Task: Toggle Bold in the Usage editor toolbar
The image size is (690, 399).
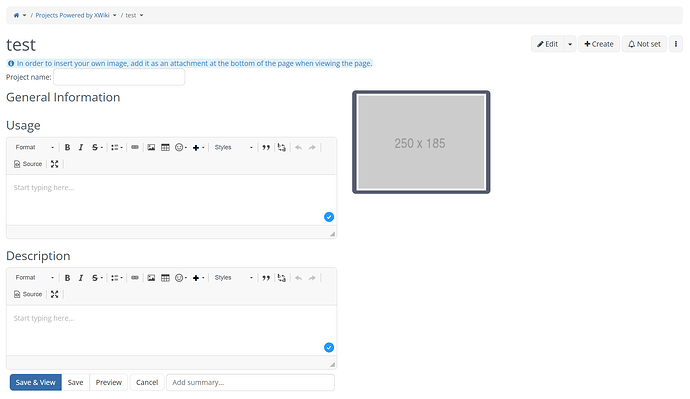Action: (67, 147)
